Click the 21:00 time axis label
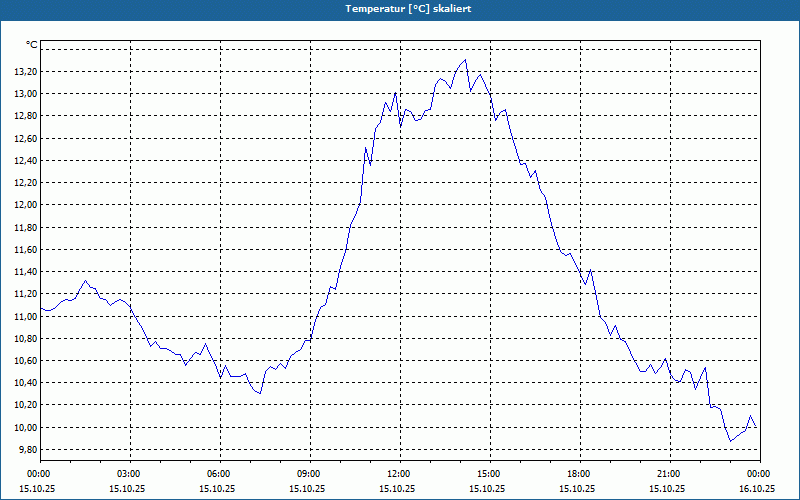 (x=669, y=474)
